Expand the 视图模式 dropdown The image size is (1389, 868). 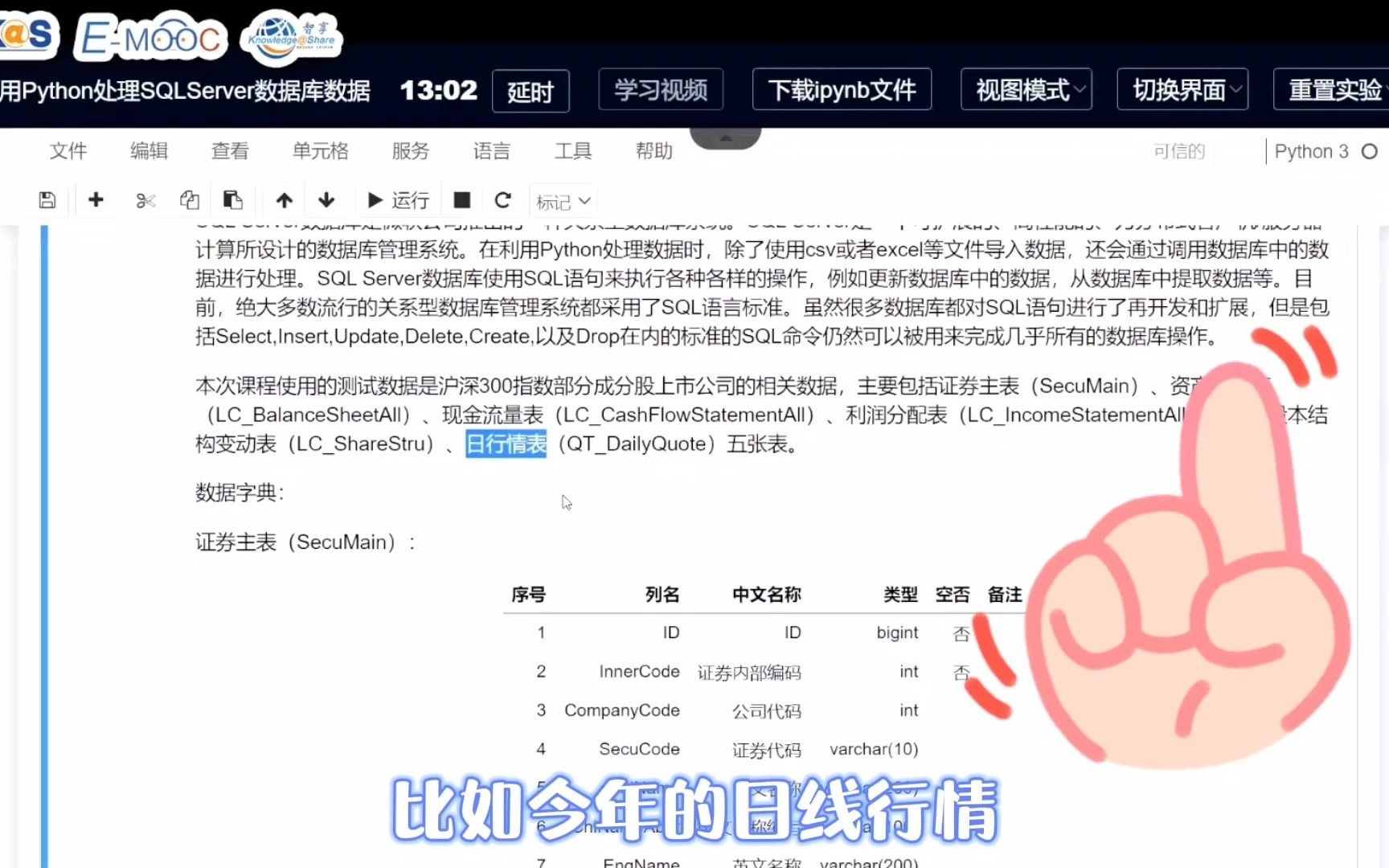(x=1026, y=89)
